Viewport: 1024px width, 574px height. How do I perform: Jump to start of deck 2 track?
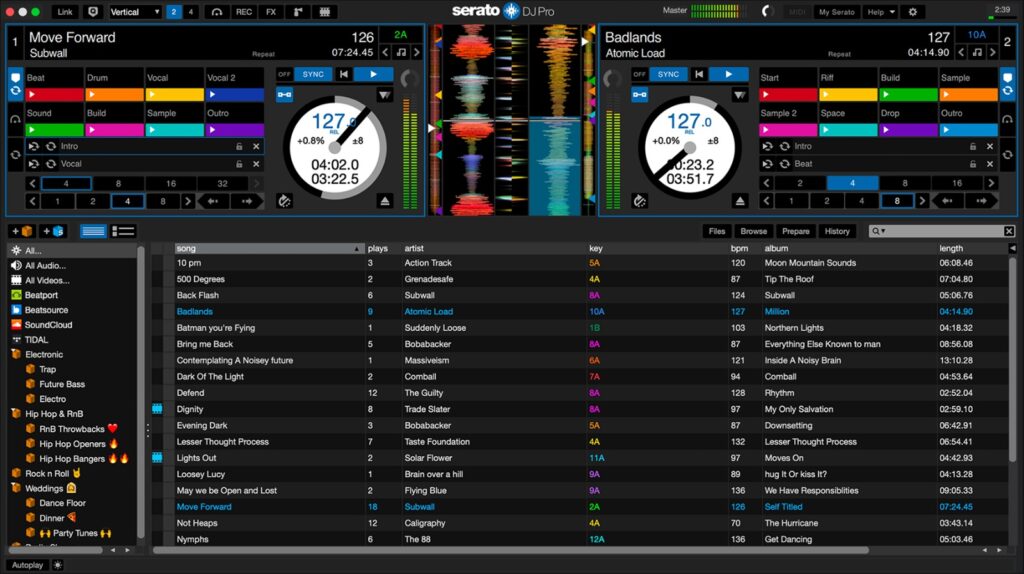click(x=699, y=74)
